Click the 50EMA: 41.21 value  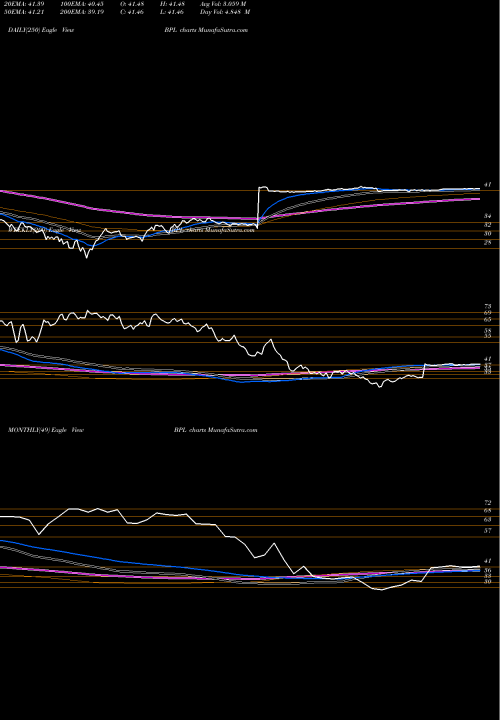pos(25,12)
